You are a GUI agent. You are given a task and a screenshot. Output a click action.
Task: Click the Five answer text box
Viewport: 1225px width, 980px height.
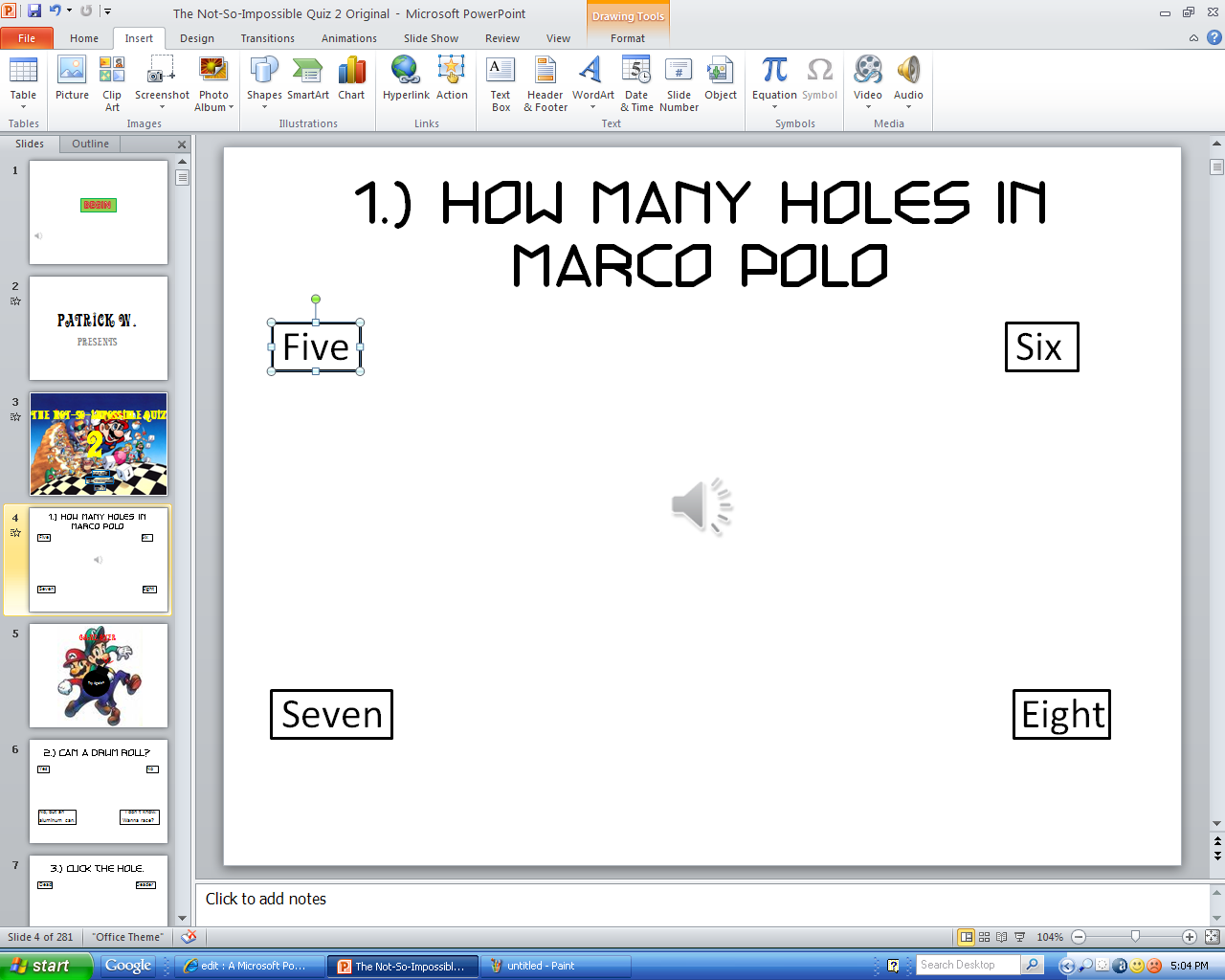pos(316,346)
